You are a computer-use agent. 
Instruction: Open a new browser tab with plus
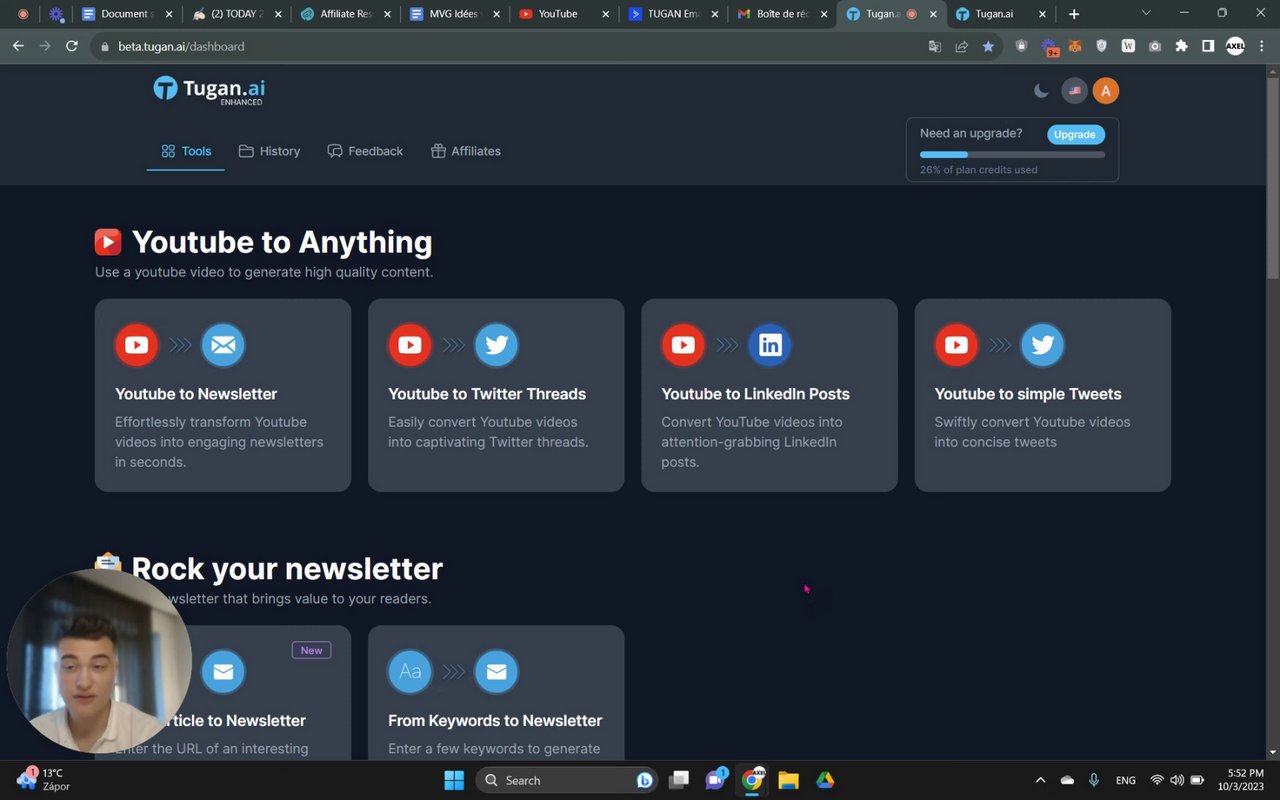tap(1074, 14)
